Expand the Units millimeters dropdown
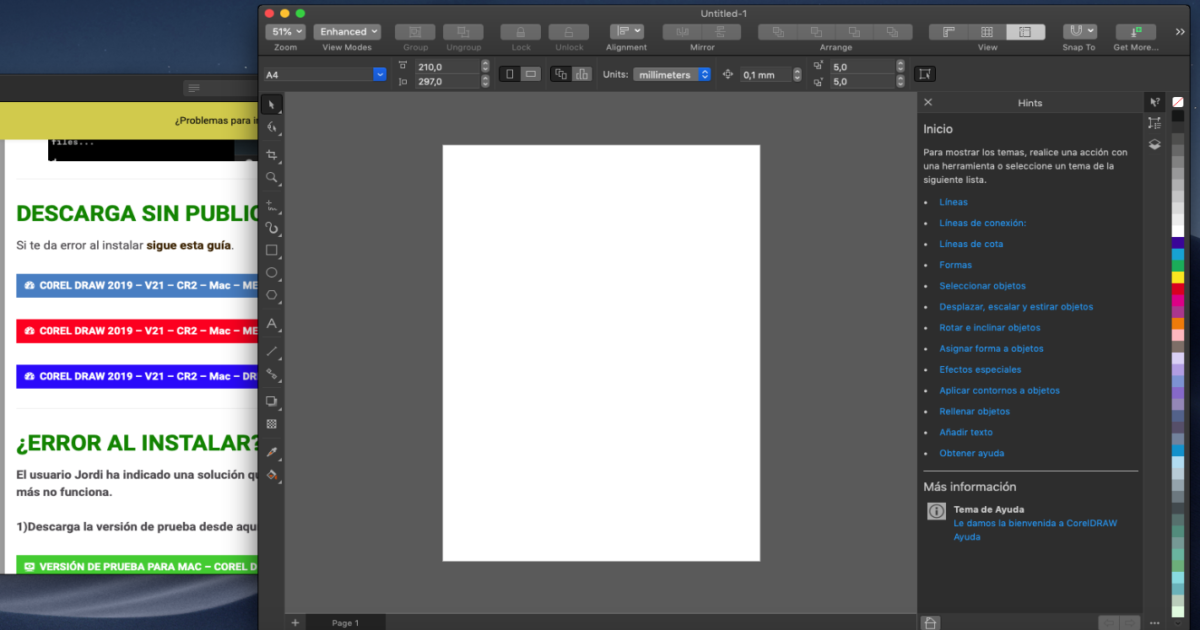Screen dimensions: 1200x630 coord(671,74)
